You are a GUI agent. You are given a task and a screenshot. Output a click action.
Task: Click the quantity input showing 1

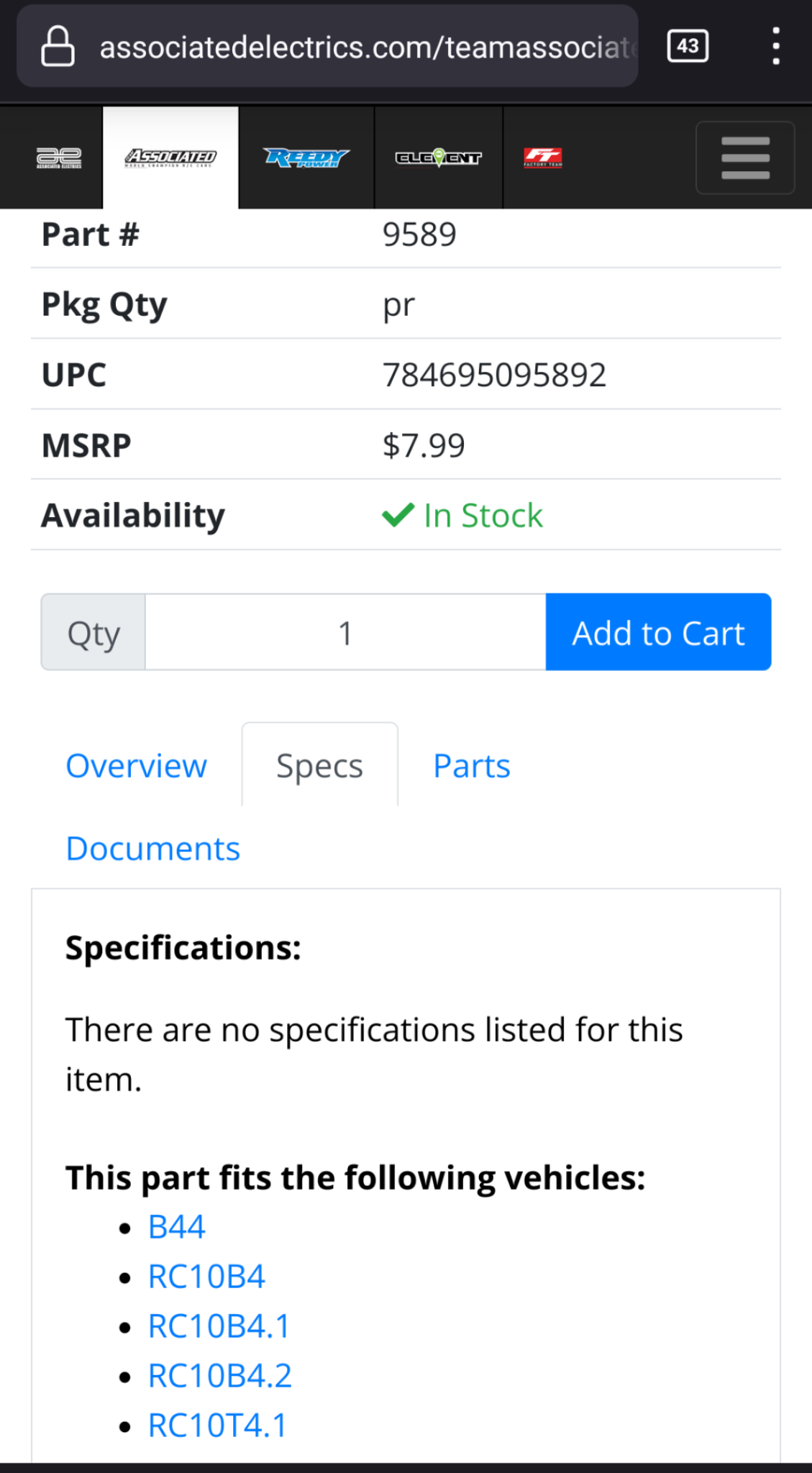click(345, 632)
